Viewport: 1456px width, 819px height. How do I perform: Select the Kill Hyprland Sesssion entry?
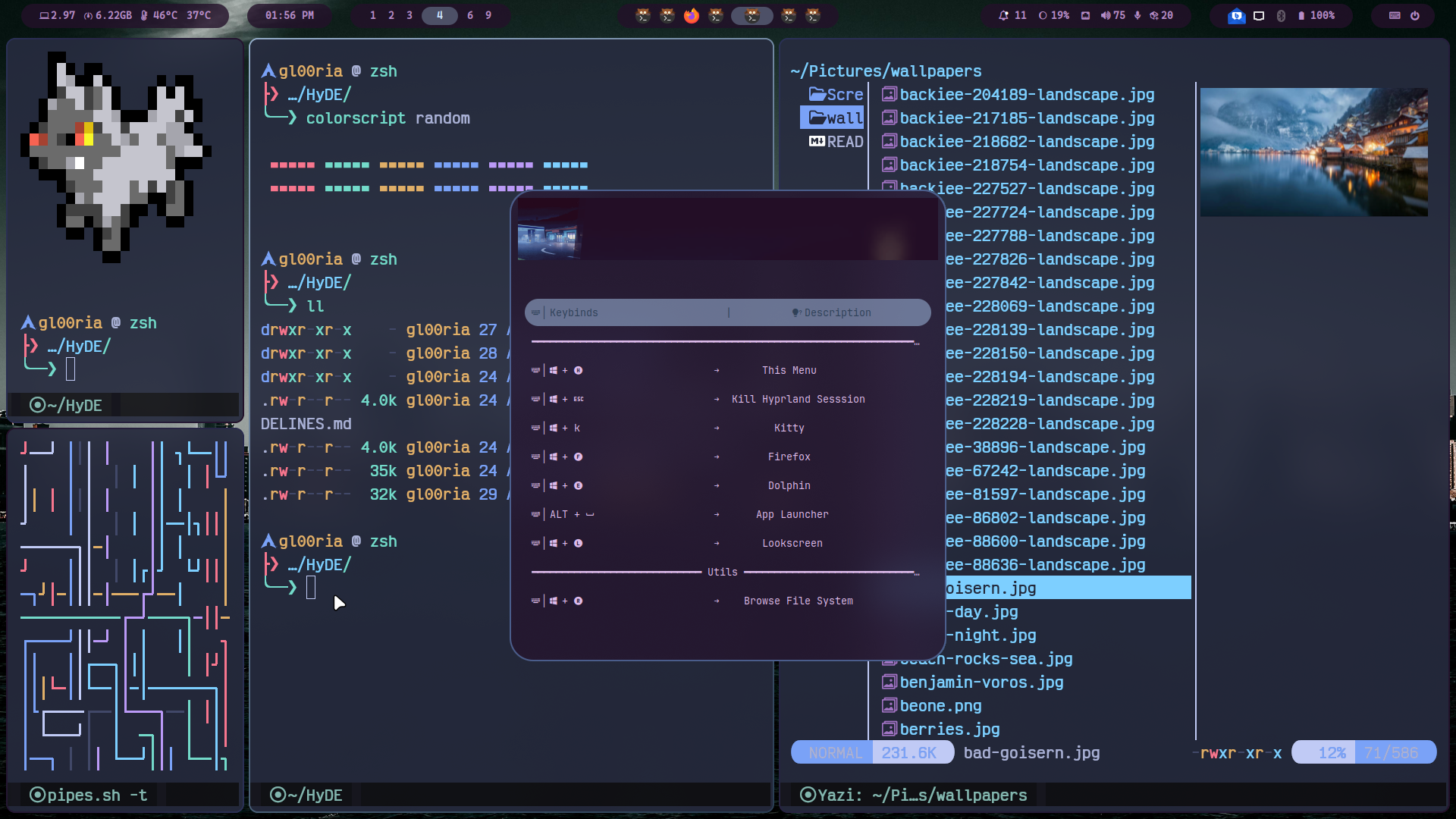(797, 399)
